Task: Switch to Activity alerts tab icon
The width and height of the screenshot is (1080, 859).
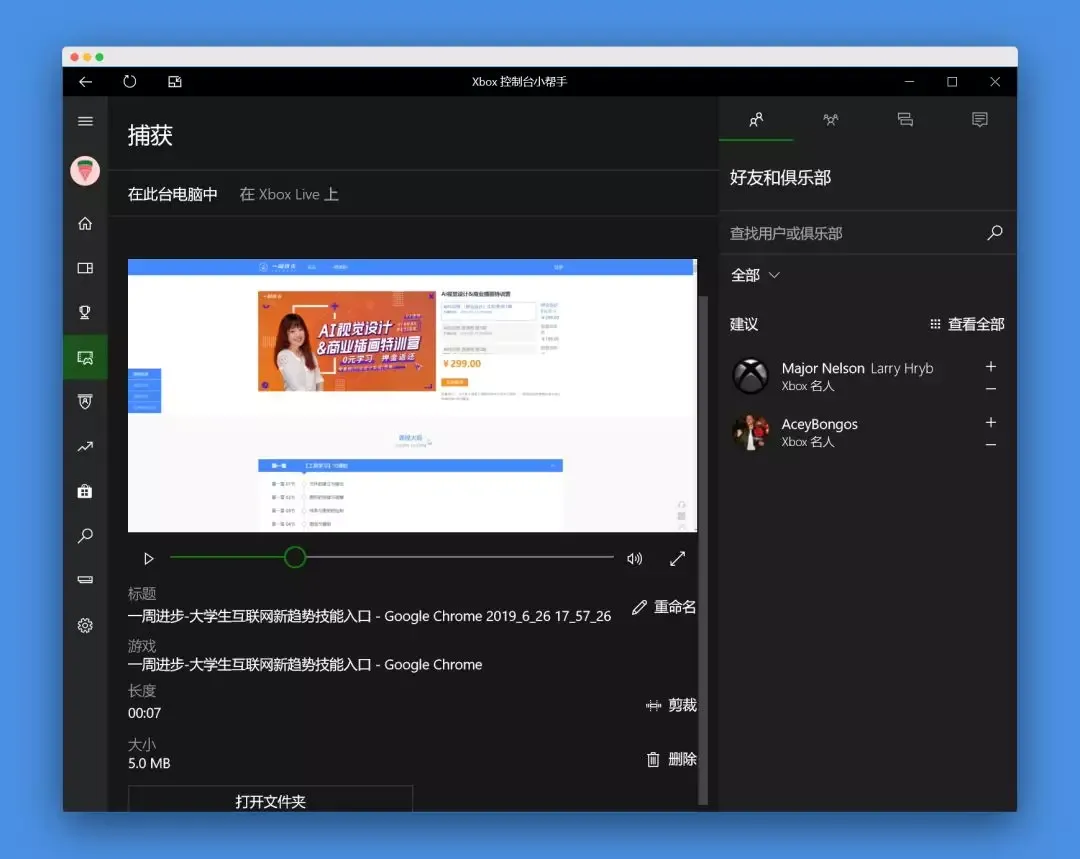Action: point(979,120)
